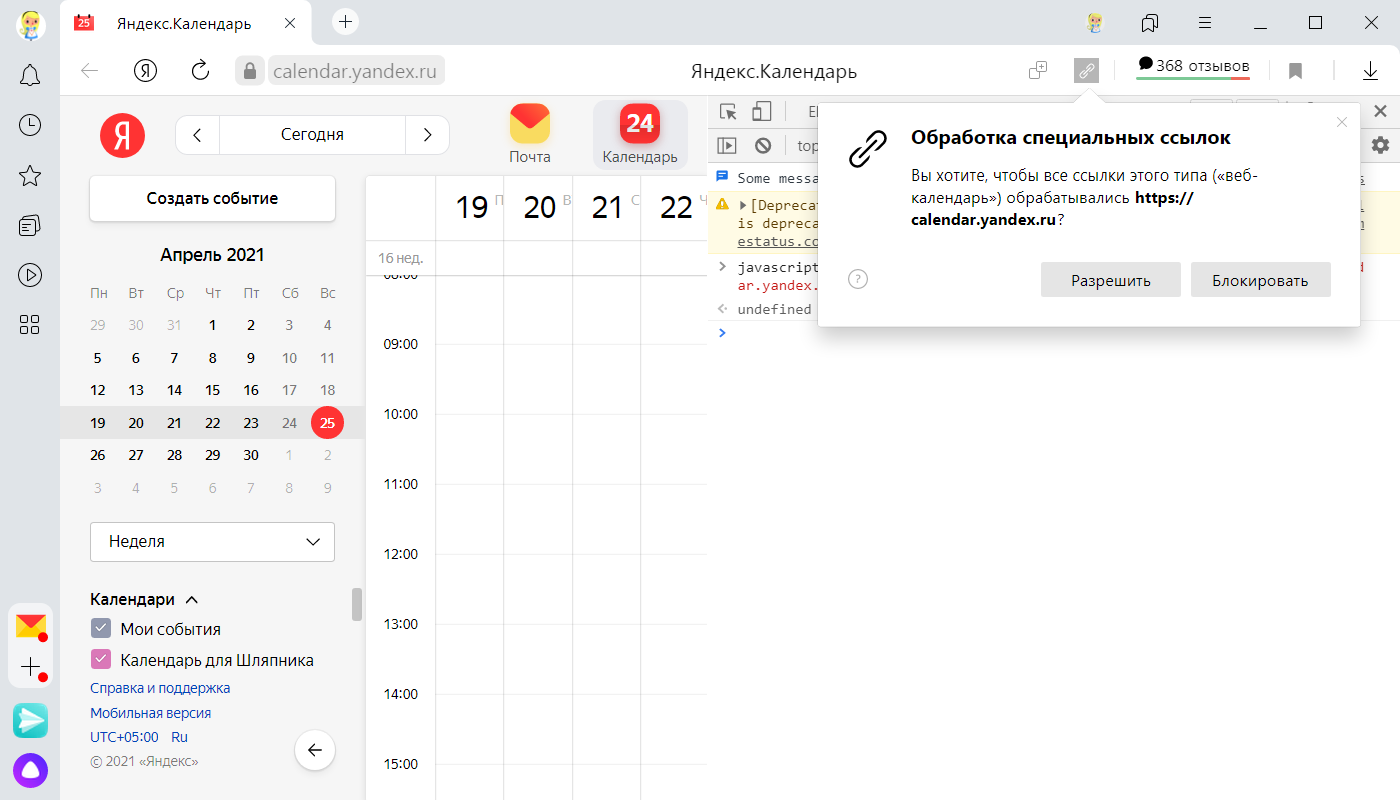Click the add-to-tableau icon in the address bar

[1038, 70]
